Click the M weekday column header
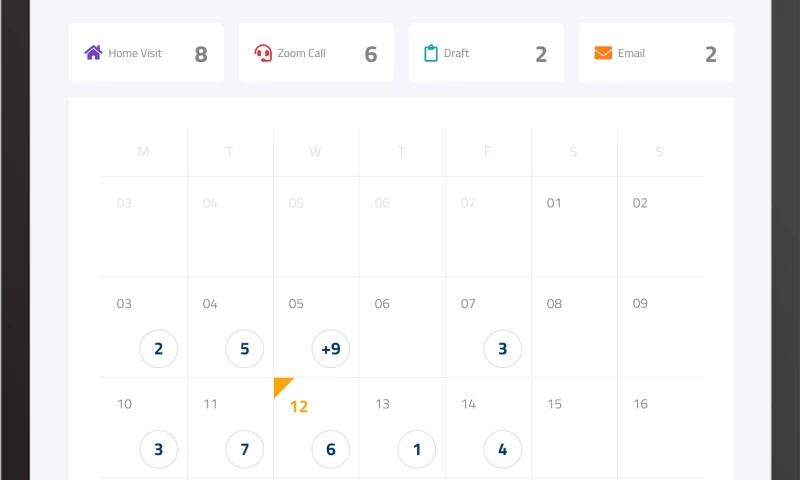 click(143, 152)
